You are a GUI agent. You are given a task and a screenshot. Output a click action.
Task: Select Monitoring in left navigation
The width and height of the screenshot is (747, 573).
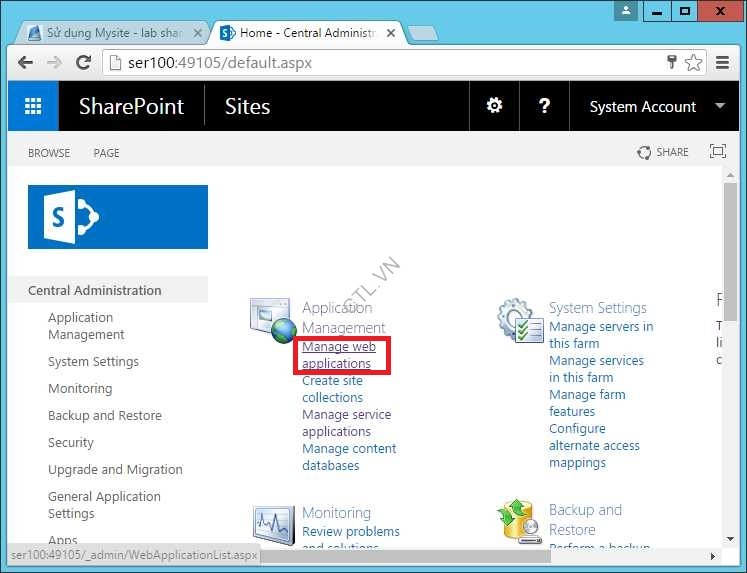[x=80, y=389]
